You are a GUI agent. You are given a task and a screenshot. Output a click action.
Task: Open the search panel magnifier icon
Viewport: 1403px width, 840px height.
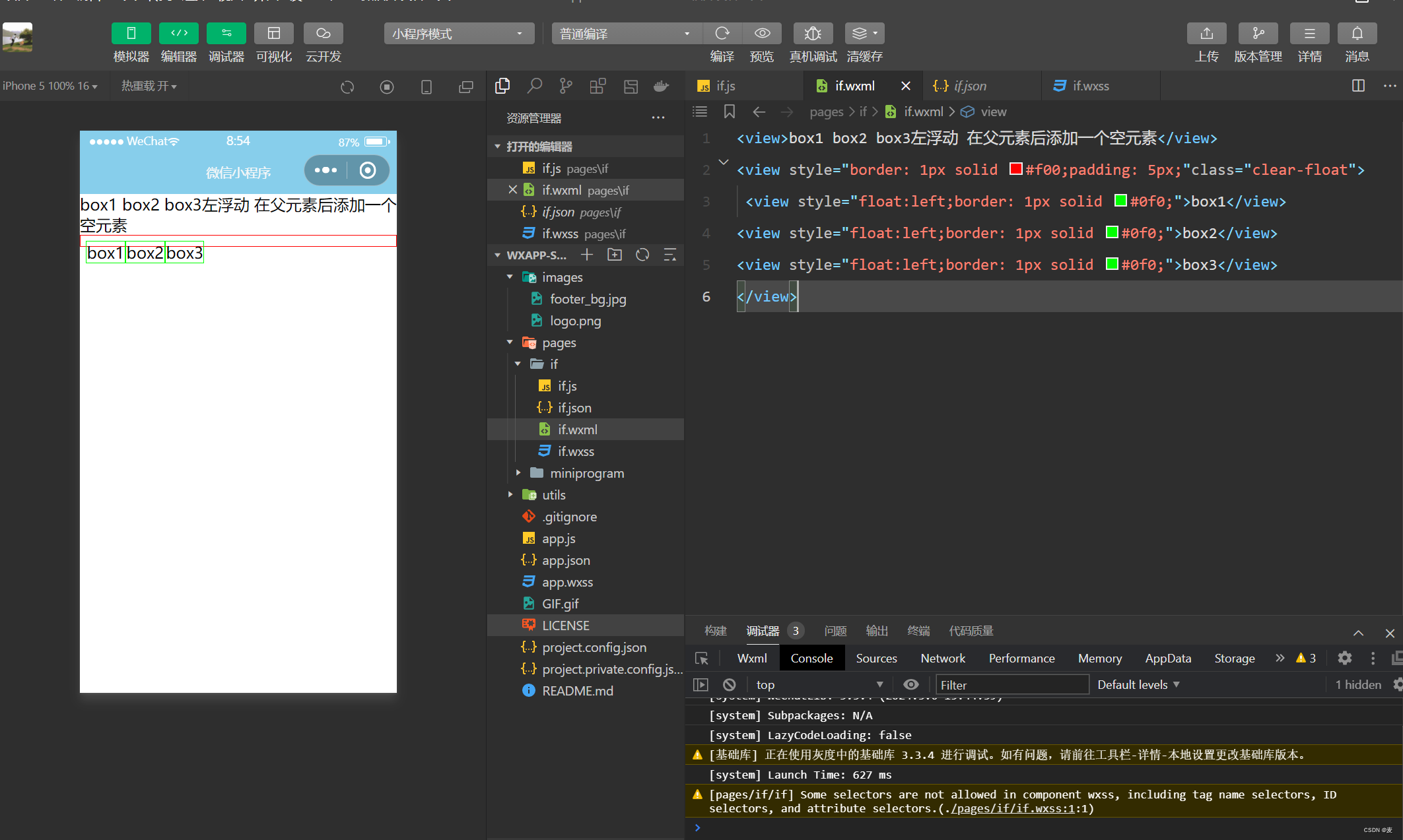(x=534, y=86)
